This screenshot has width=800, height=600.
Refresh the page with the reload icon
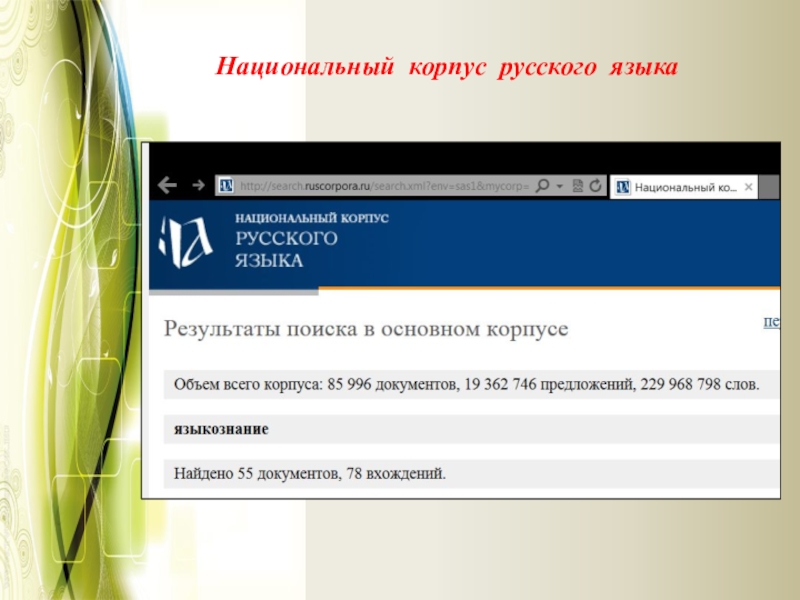point(595,186)
